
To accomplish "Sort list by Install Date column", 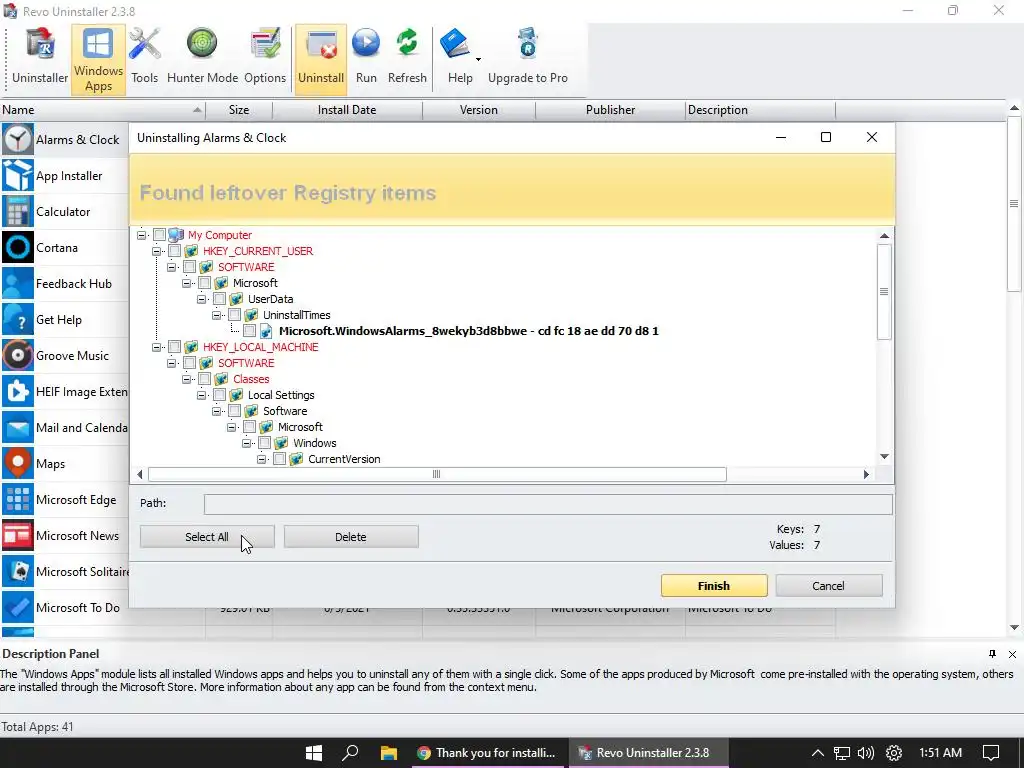I will pos(347,110).
